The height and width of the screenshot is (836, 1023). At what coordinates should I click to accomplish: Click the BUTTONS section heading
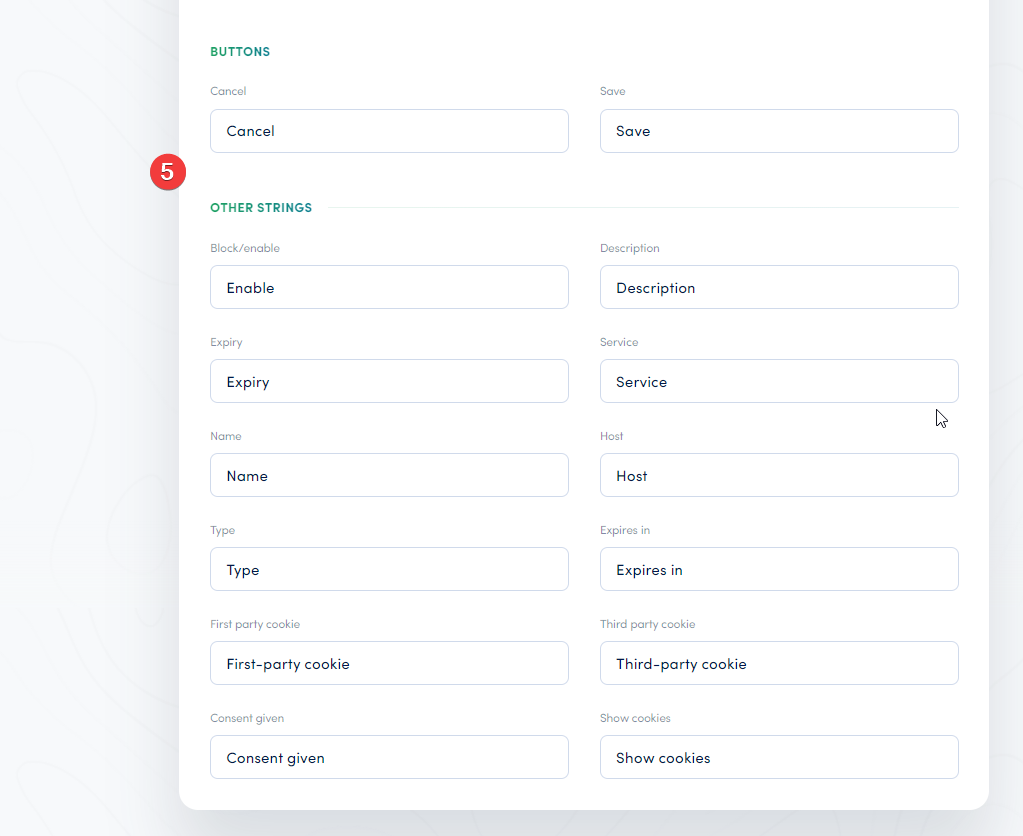point(240,51)
